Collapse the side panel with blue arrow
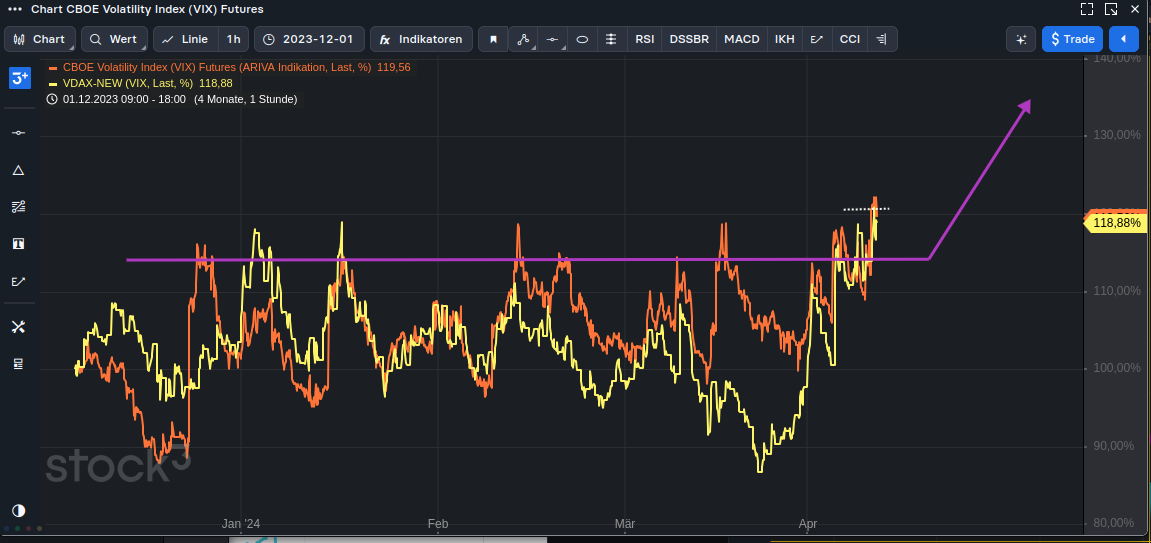The height and width of the screenshot is (543, 1151). 1123,39
